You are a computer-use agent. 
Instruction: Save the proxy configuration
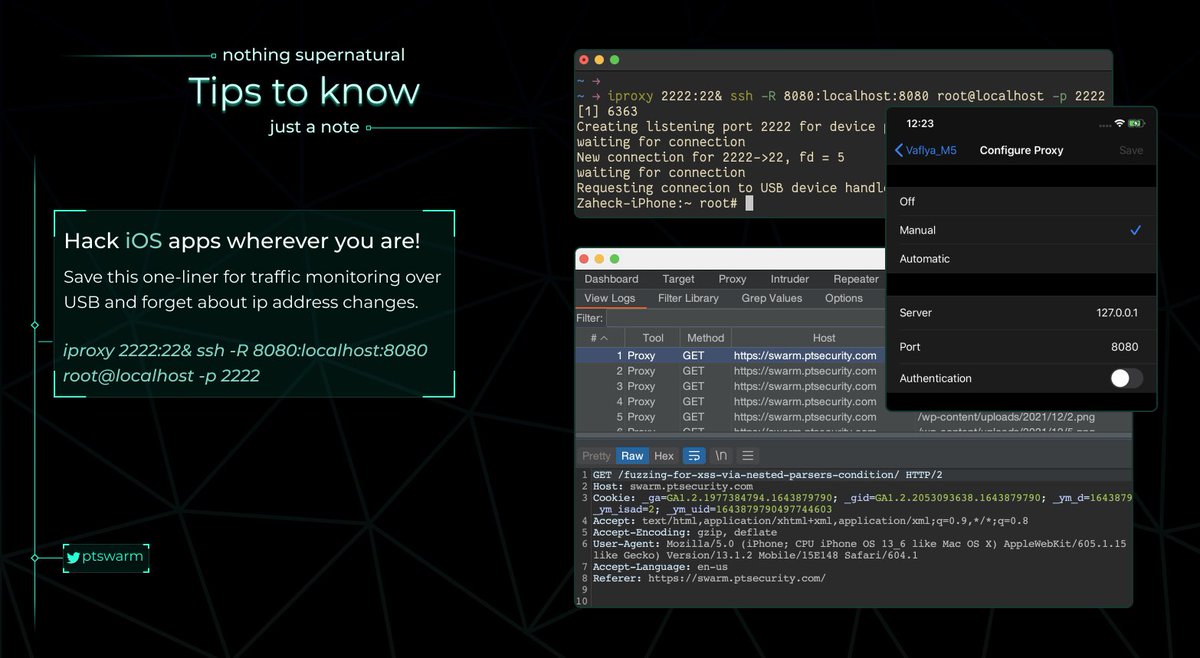tap(1131, 150)
